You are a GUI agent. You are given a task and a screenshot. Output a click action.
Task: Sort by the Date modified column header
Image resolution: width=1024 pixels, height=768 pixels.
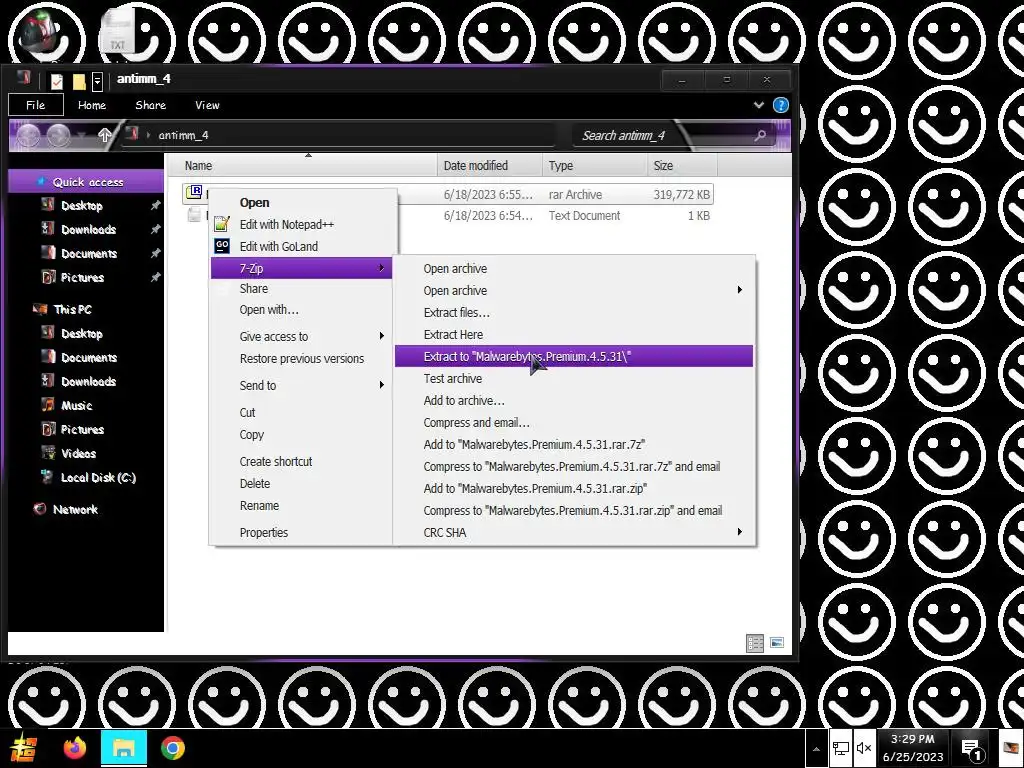pyautogui.click(x=490, y=165)
